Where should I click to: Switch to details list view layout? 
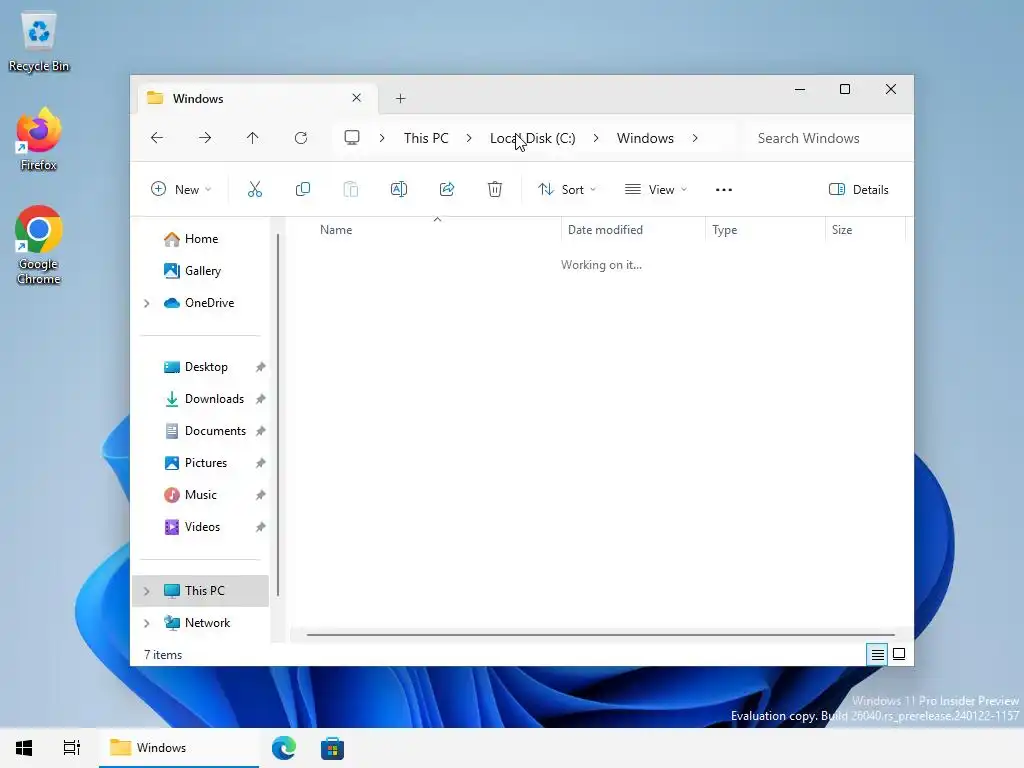click(x=878, y=654)
